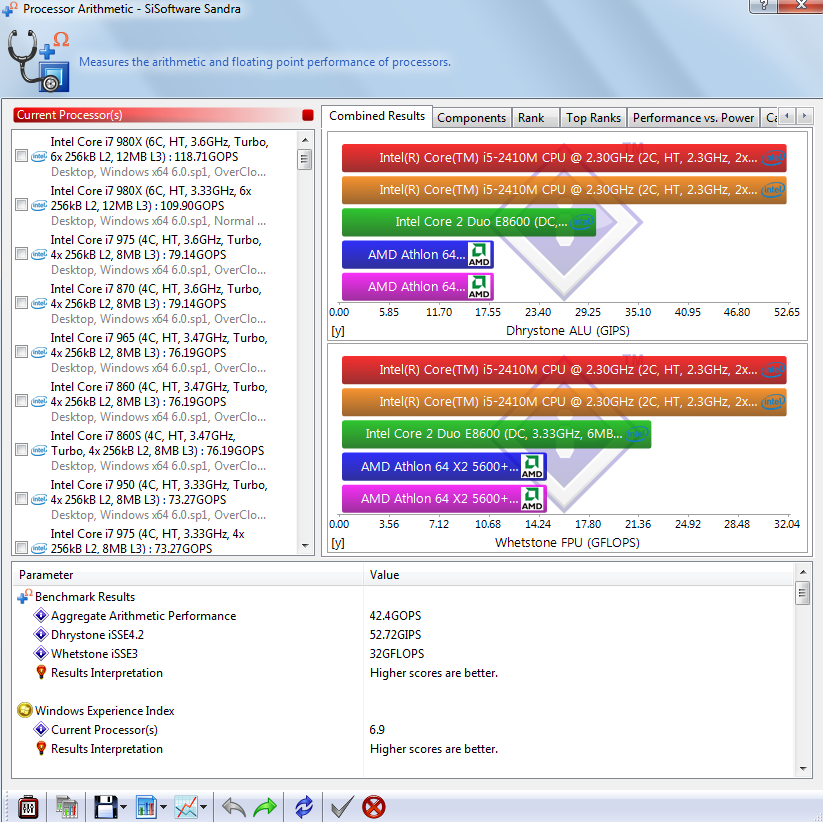This screenshot has width=823, height=822.
Task: Click the grey back arrow icon
Action: pyautogui.click(x=234, y=807)
